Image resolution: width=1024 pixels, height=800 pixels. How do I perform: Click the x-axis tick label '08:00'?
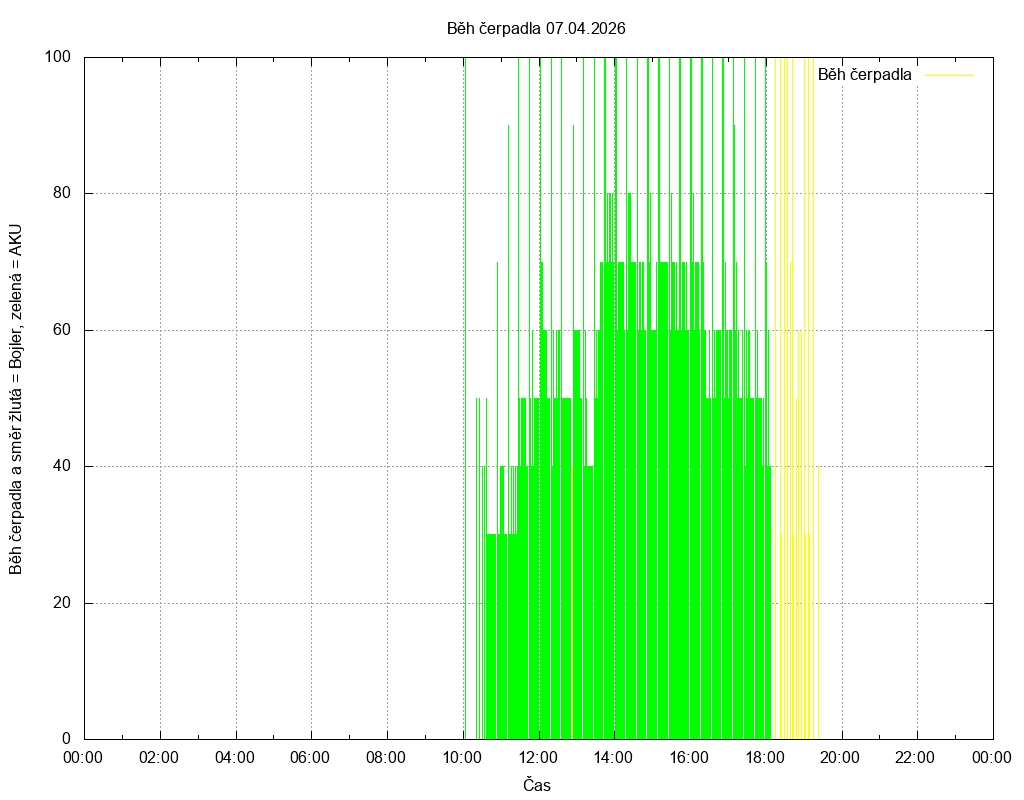click(385, 758)
